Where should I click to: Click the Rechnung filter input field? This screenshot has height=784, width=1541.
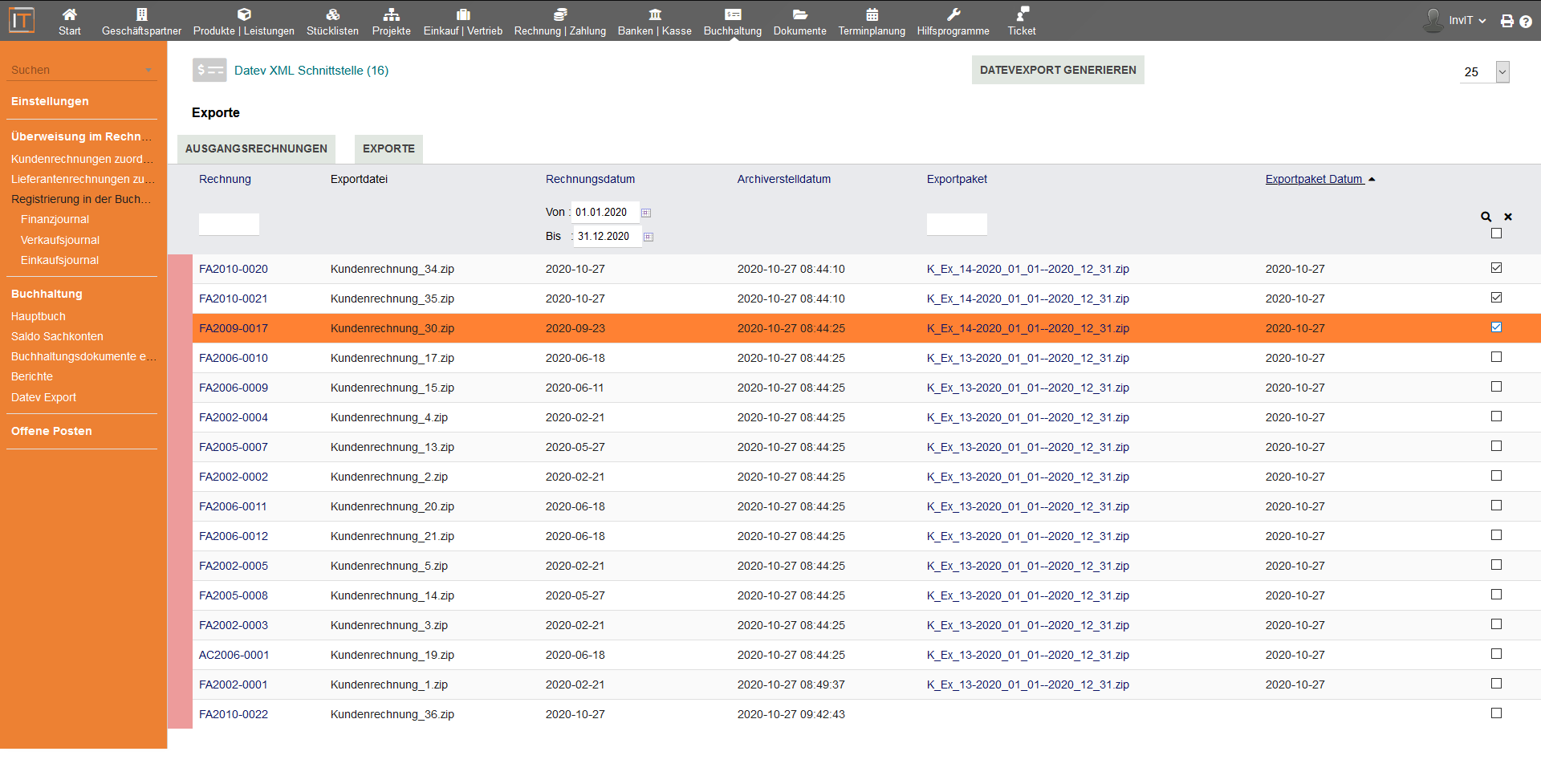coord(229,224)
